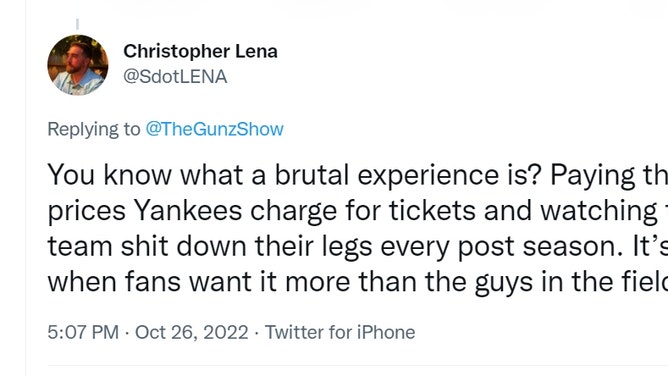This screenshot has height=376, width=668.
Task: Select the tweet line starting You know what
Action: 357,175
